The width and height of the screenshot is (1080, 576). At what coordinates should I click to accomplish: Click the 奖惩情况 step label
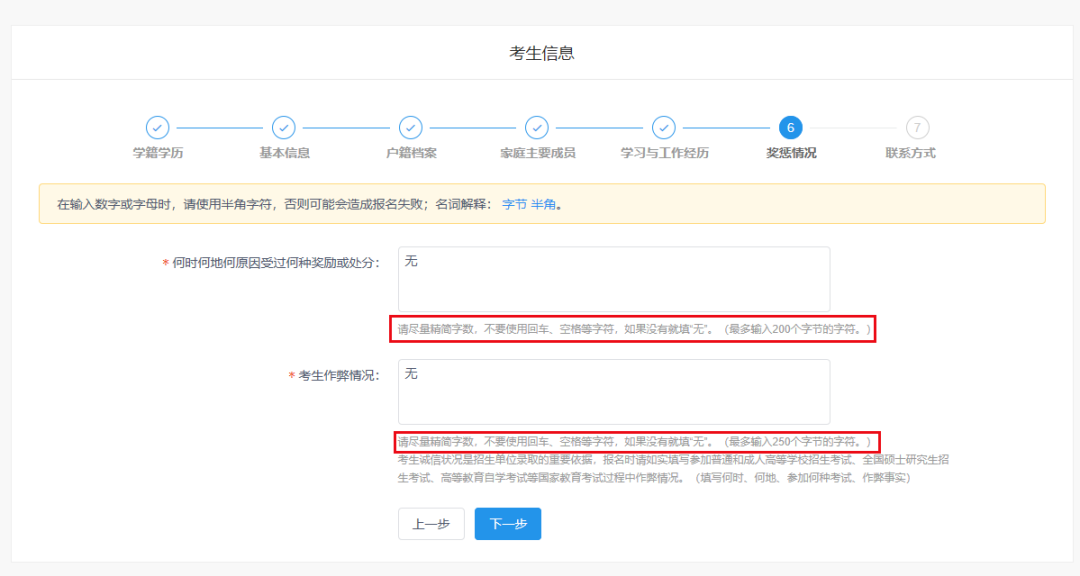coord(791,153)
